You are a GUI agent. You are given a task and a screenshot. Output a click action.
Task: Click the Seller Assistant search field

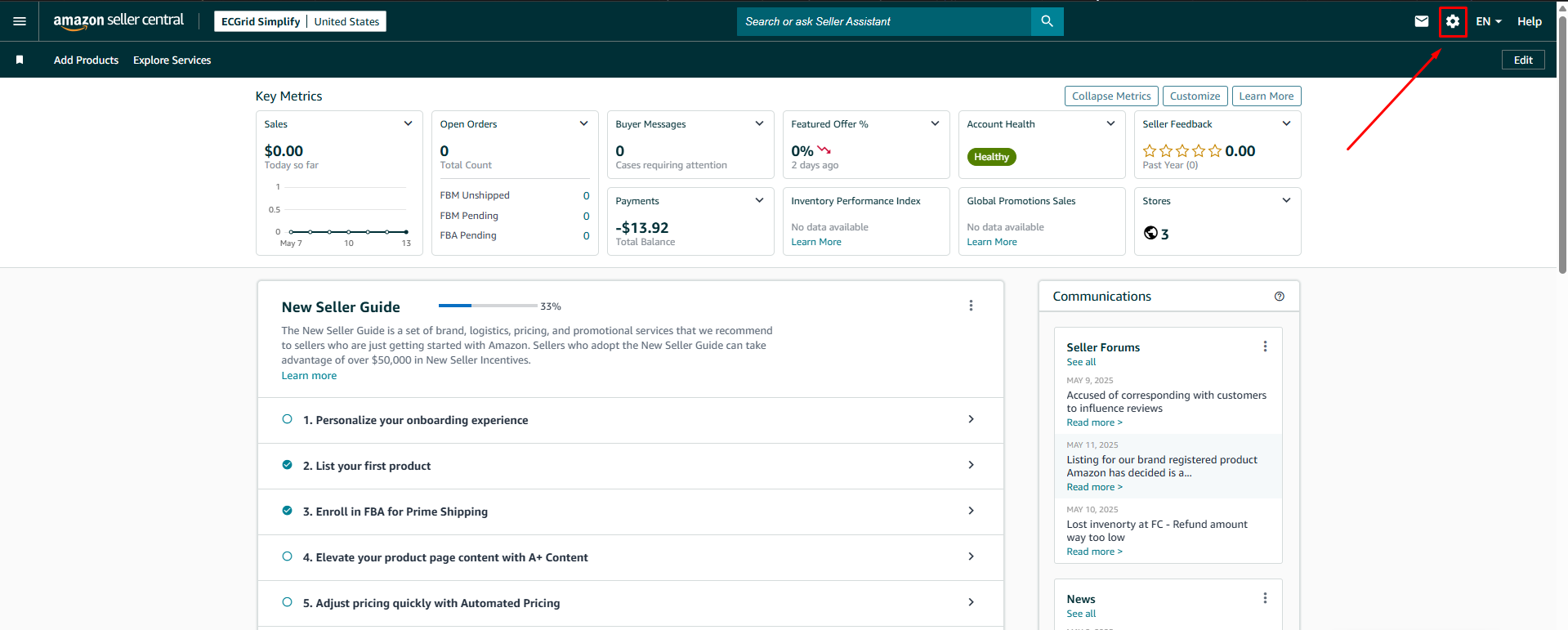pyautogui.click(x=884, y=21)
